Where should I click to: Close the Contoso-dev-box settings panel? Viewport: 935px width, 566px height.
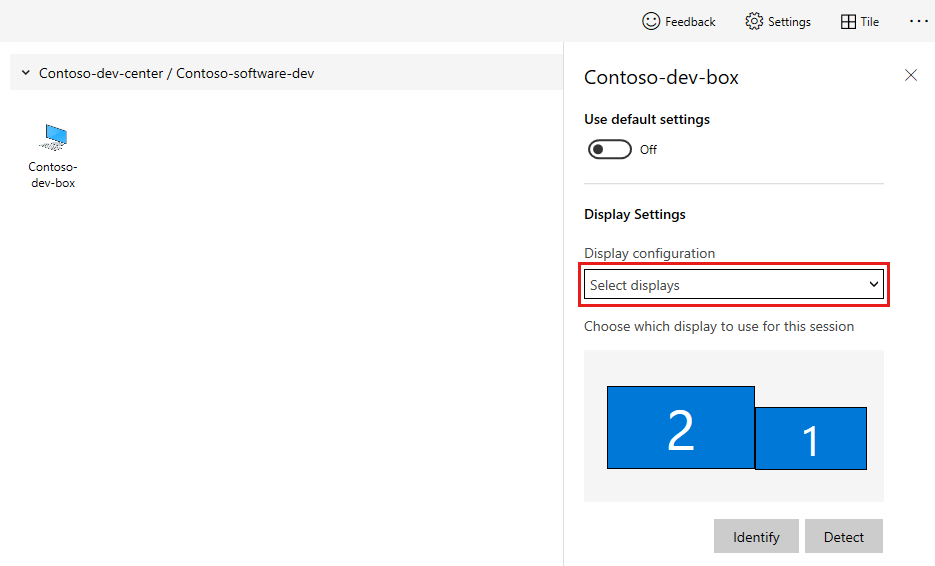(911, 75)
